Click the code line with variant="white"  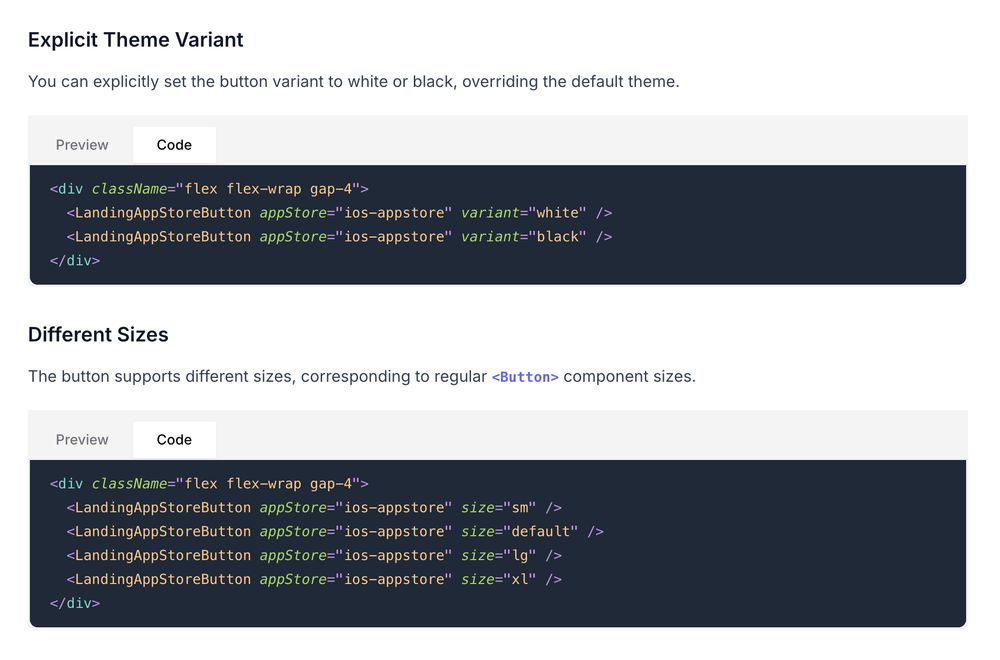pyautogui.click(x=339, y=212)
